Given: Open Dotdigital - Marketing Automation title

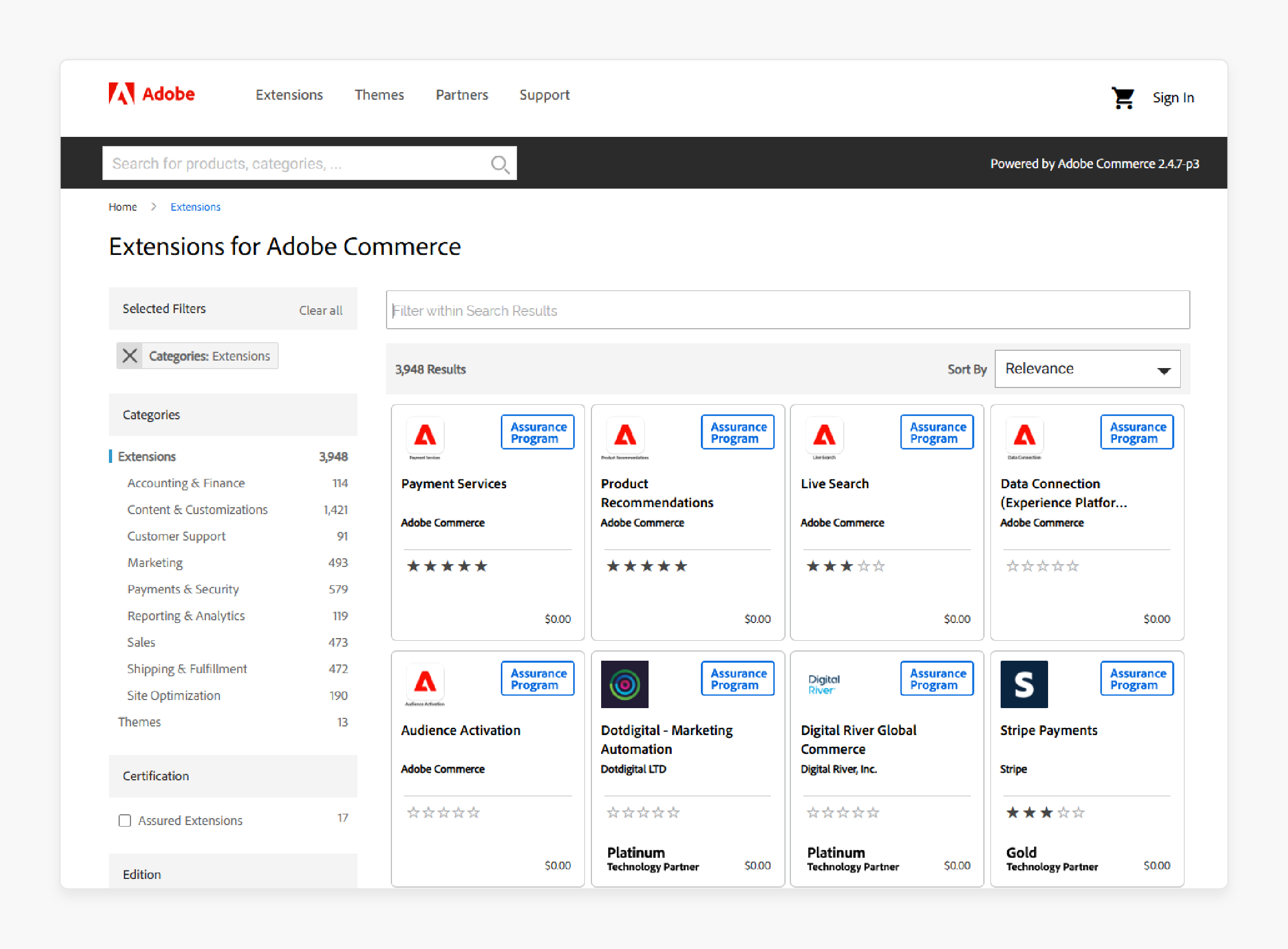Looking at the screenshot, I should pyautogui.click(x=667, y=740).
